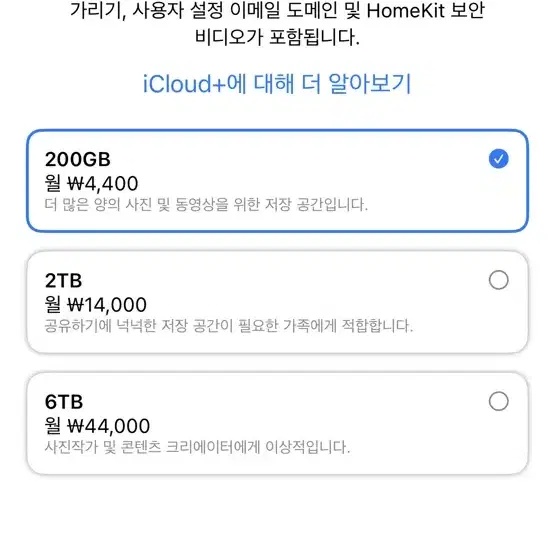Tap the 월 ₩44,000 price text
The image size is (555, 555).
(97, 425)
